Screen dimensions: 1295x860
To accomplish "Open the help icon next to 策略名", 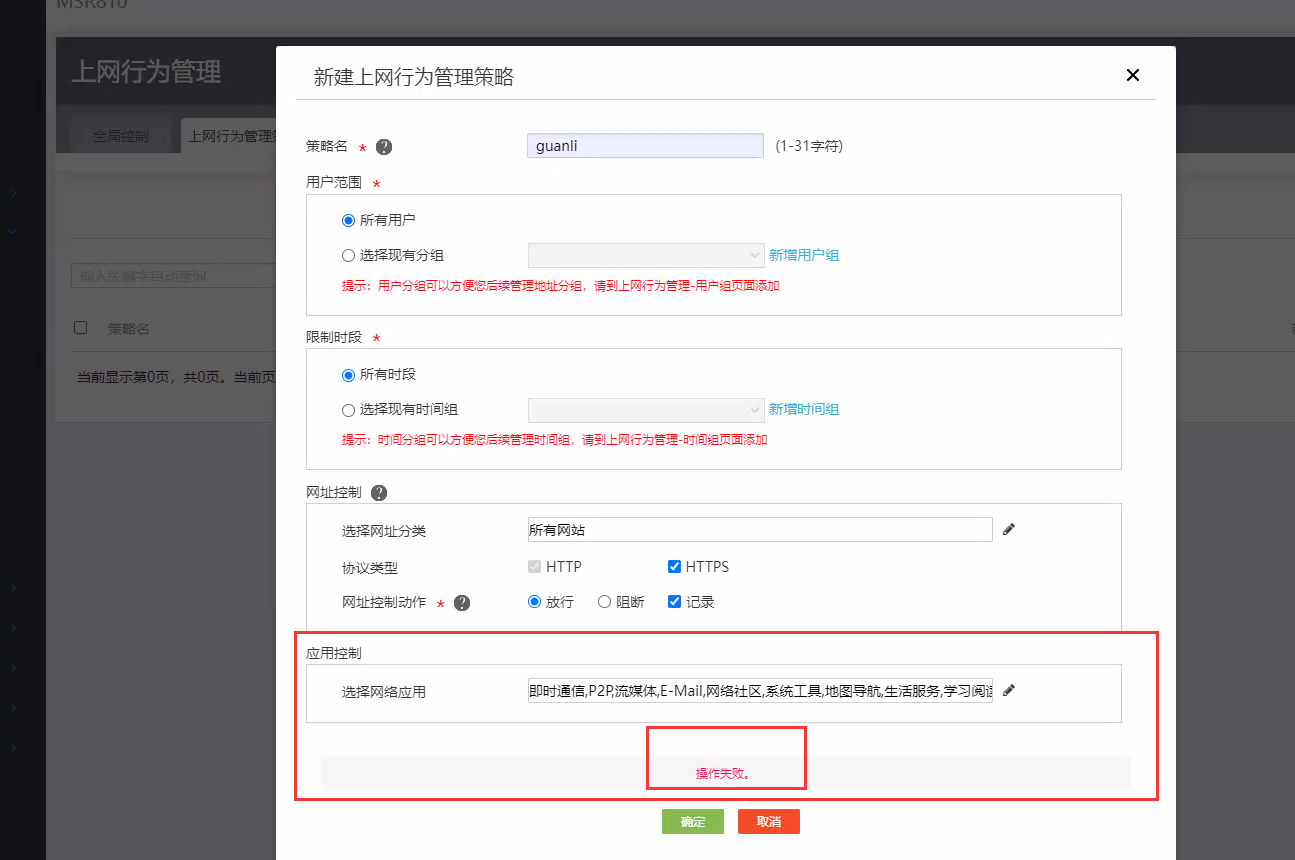I will pyautogui.click(x=383, y=147).
